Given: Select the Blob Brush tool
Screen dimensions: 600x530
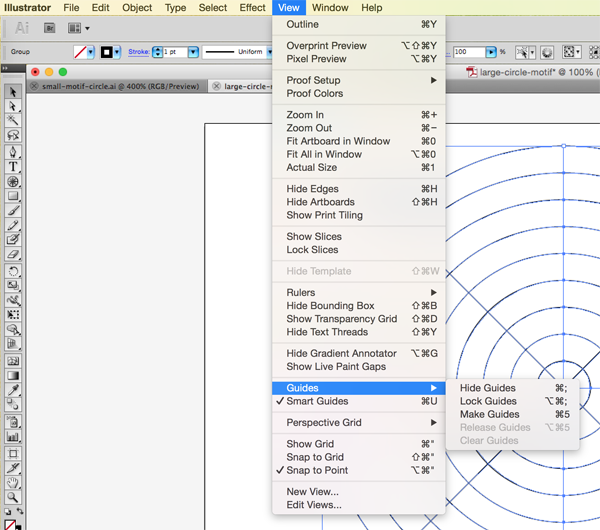Looking at the screenshot, I should (x=13, y=240).
